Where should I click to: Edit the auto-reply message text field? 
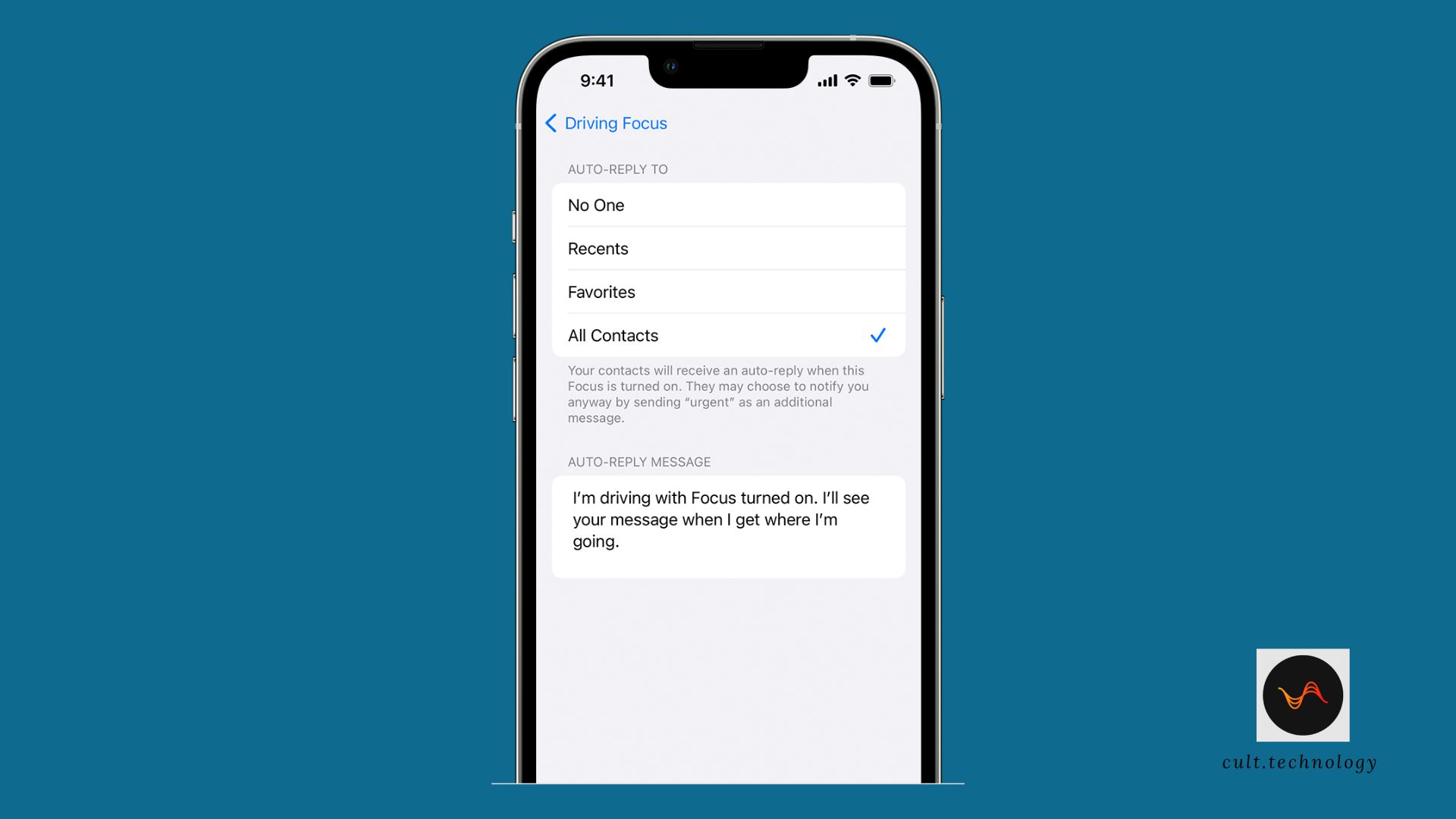pos(728,519)
